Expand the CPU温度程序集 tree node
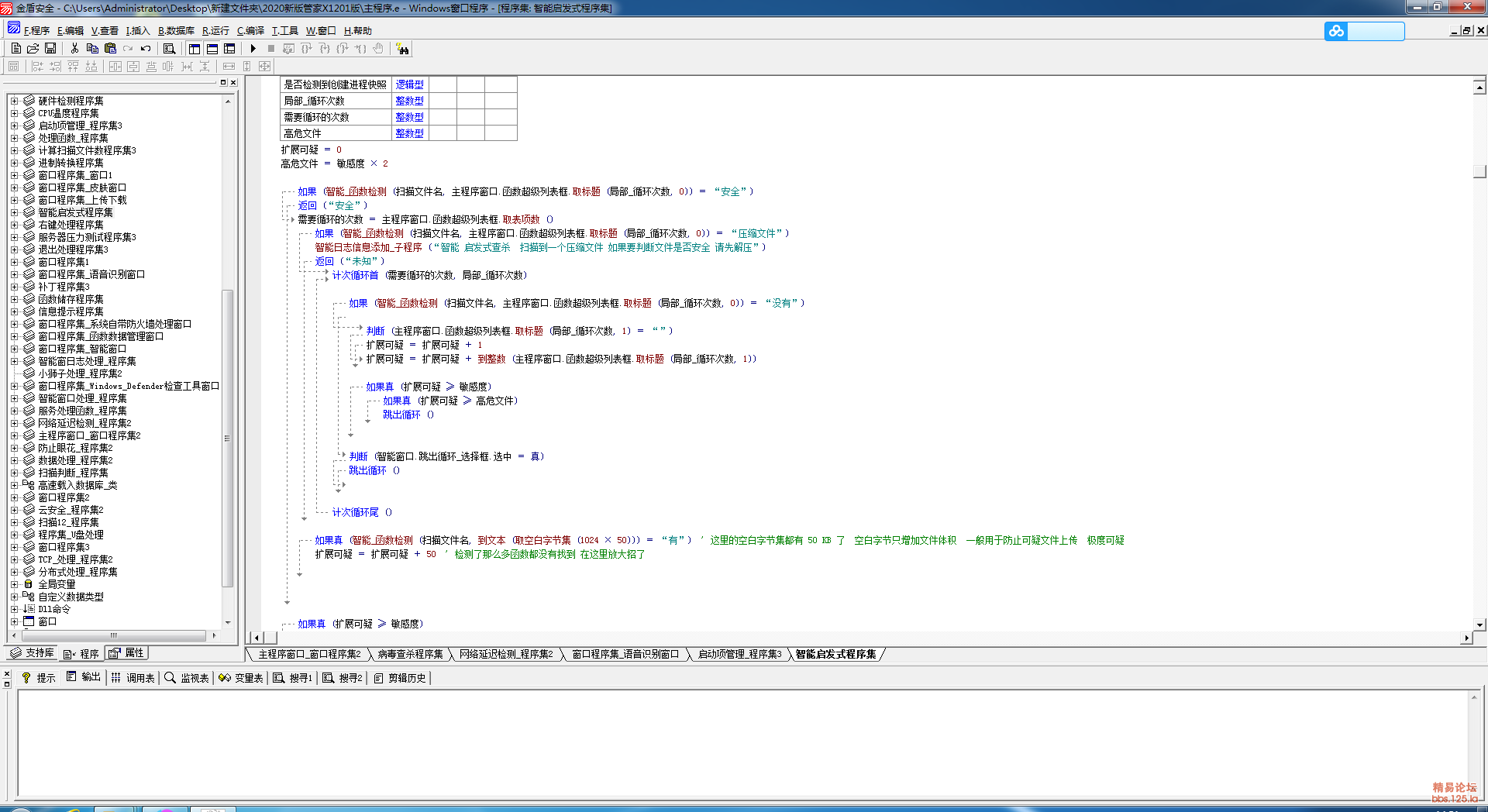This screenshot has width=1488, height=812. pos(14,113)
